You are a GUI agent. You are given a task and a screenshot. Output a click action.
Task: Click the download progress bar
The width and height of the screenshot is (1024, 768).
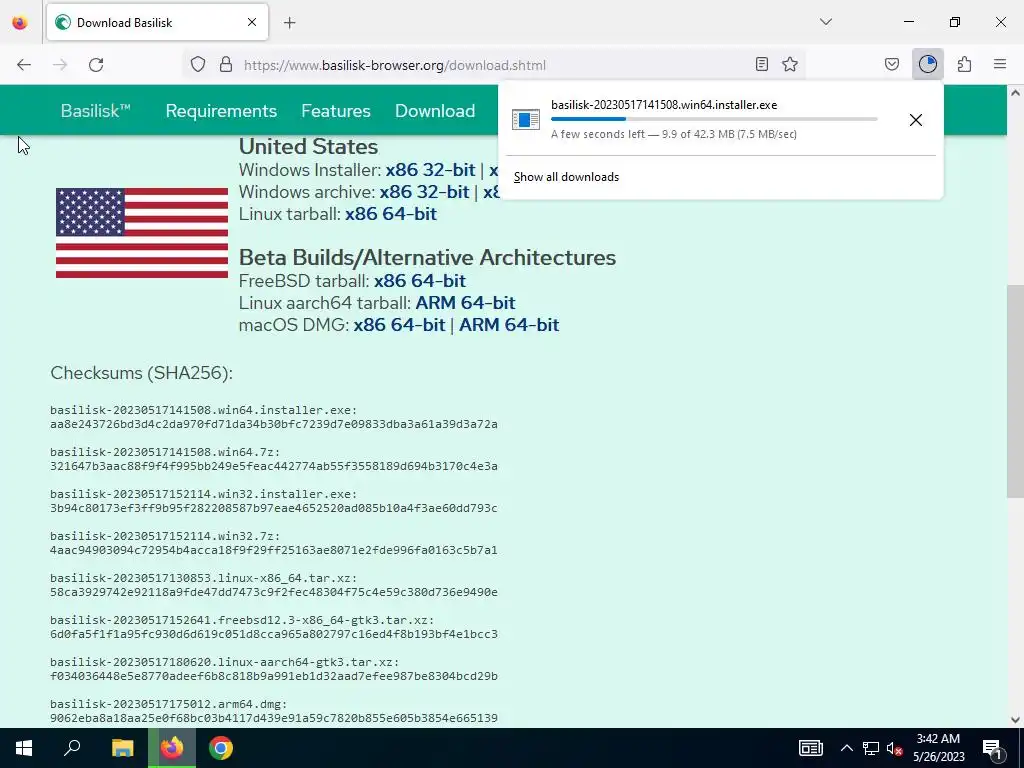click(714, 120)
